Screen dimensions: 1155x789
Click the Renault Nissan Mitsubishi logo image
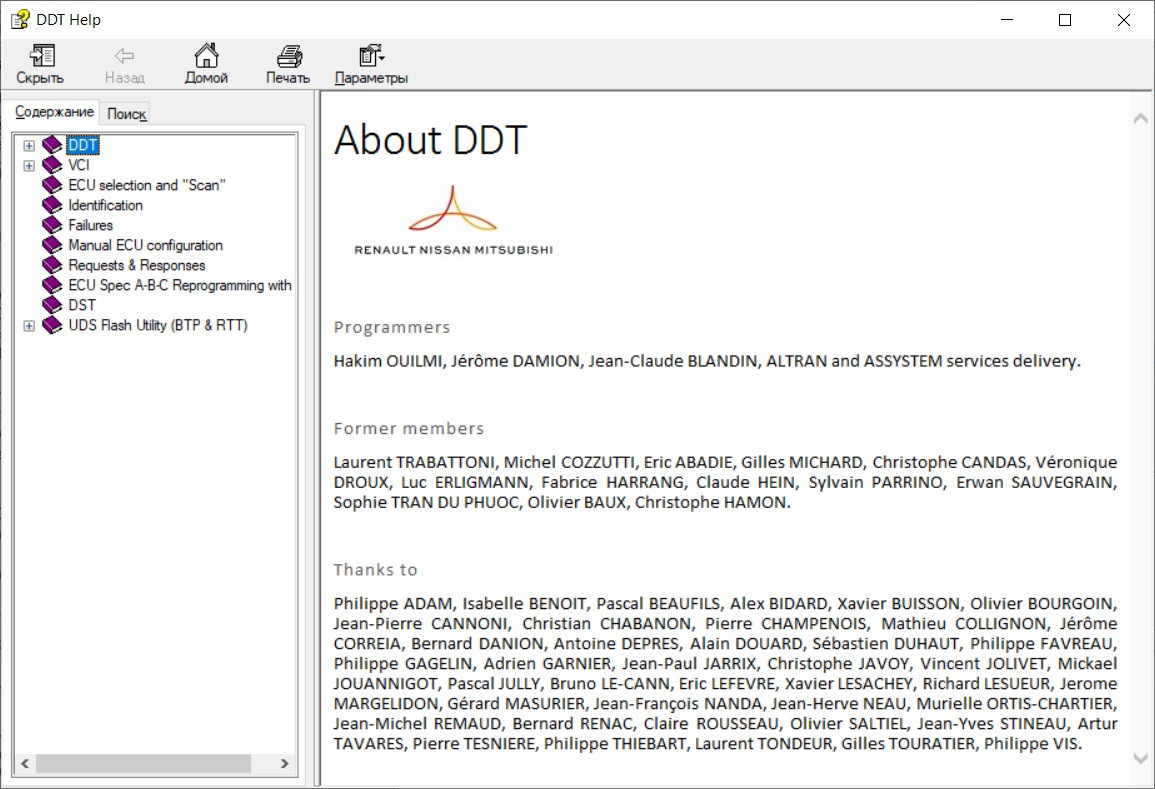click(x=453, y=220)
